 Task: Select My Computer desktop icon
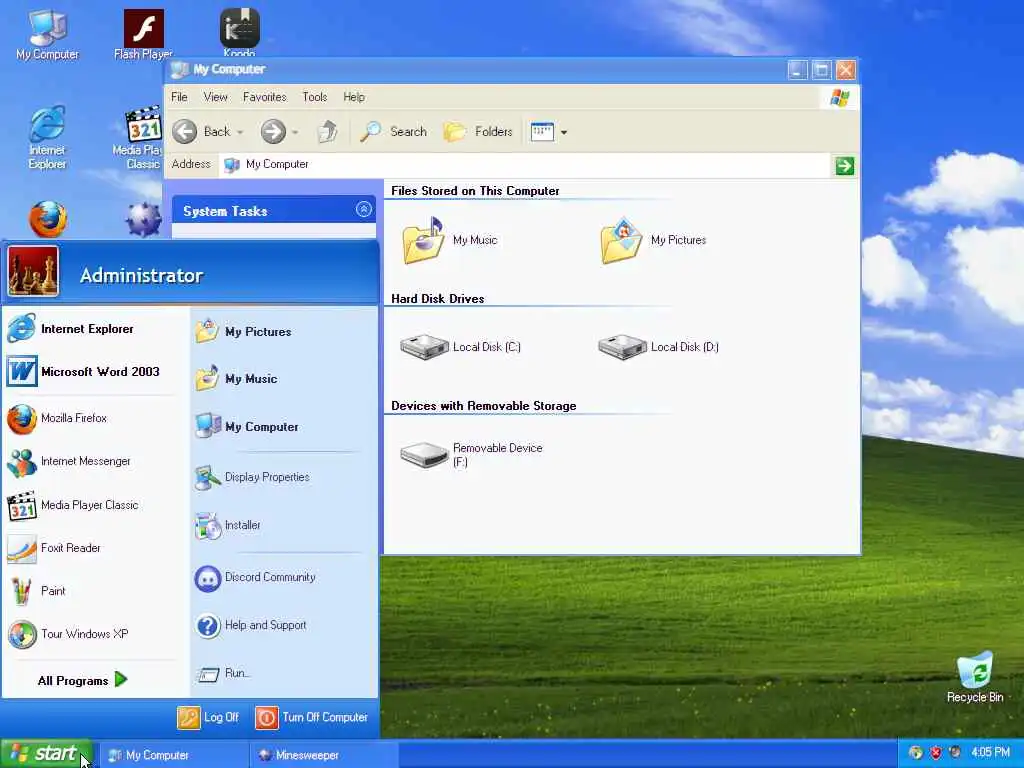47,35
